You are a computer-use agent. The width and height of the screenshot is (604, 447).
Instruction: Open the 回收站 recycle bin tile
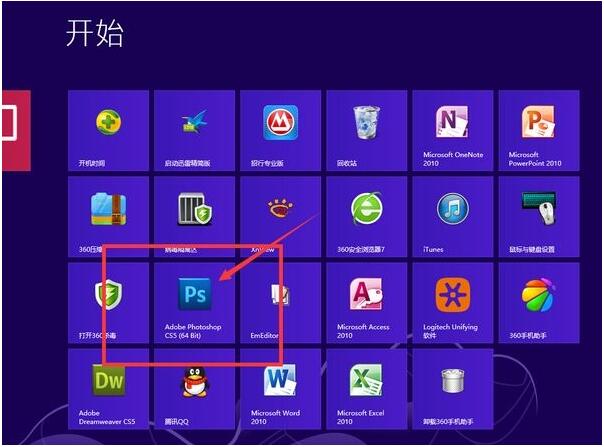(367, 131)
